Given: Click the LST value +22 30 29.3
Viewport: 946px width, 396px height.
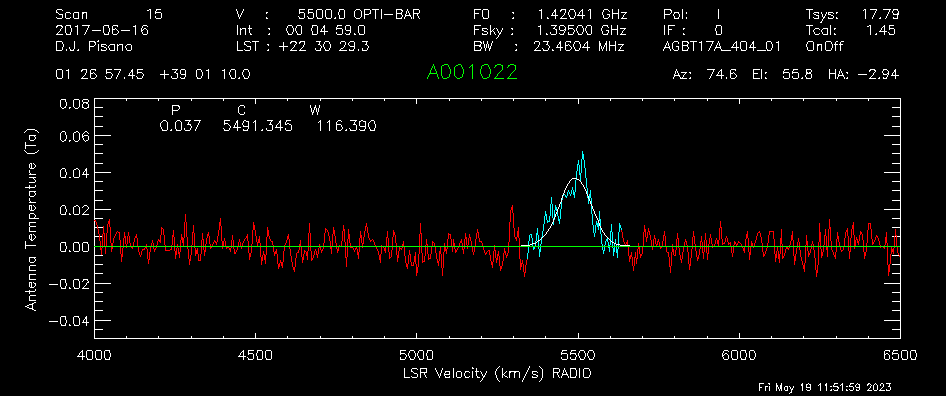Looking at the screenshot, I should (325, 46).
